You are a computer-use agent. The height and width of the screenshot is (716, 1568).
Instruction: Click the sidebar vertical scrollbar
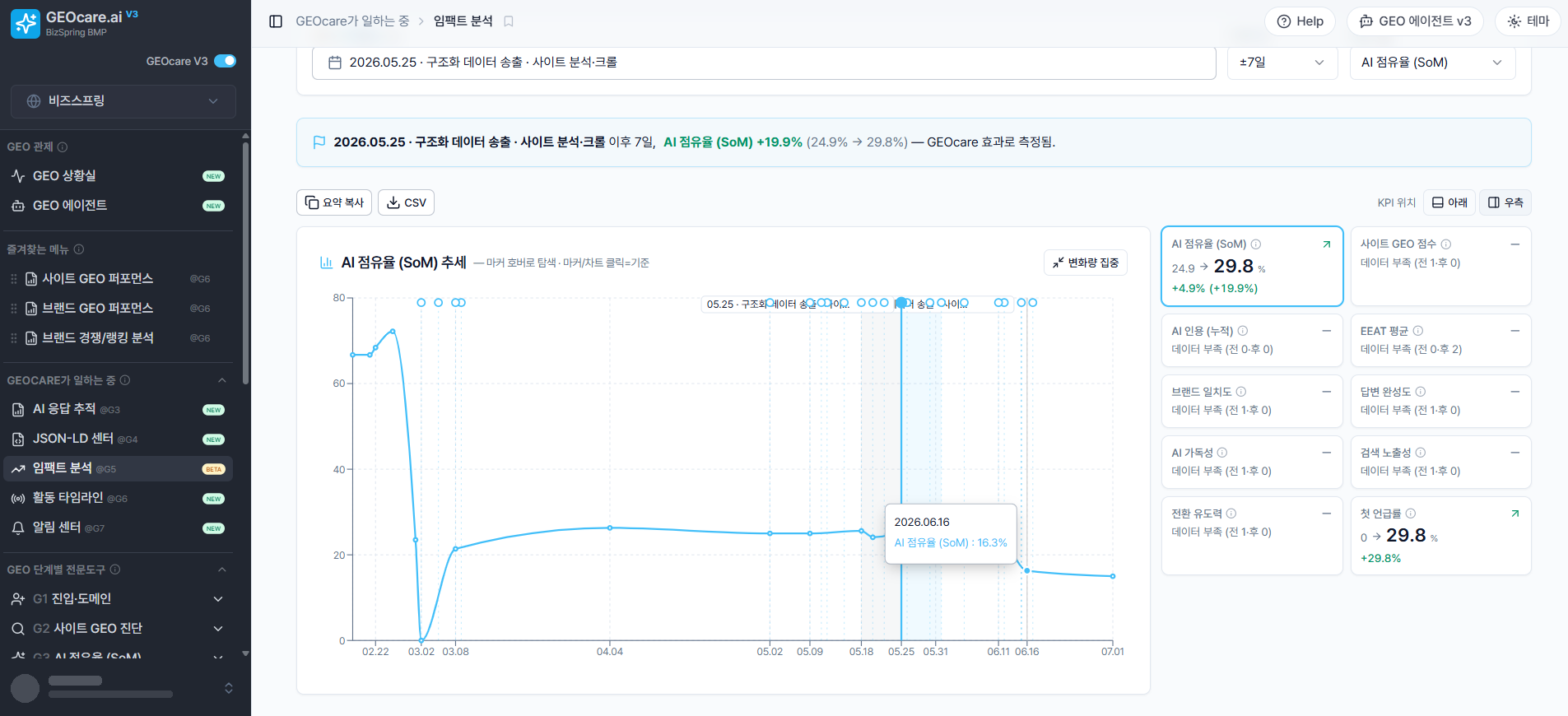[x=245, y=263]
